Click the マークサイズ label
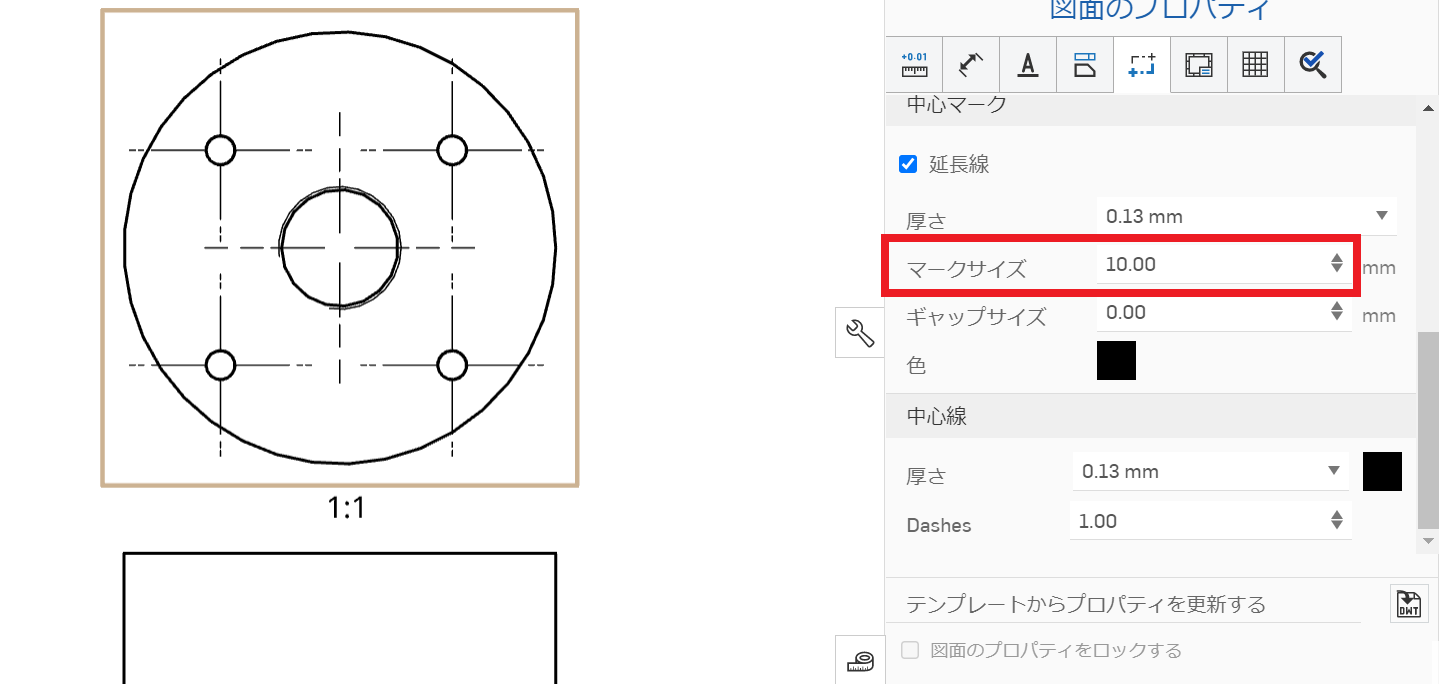Screen dimensions: 1439x684 click(966, 269)
